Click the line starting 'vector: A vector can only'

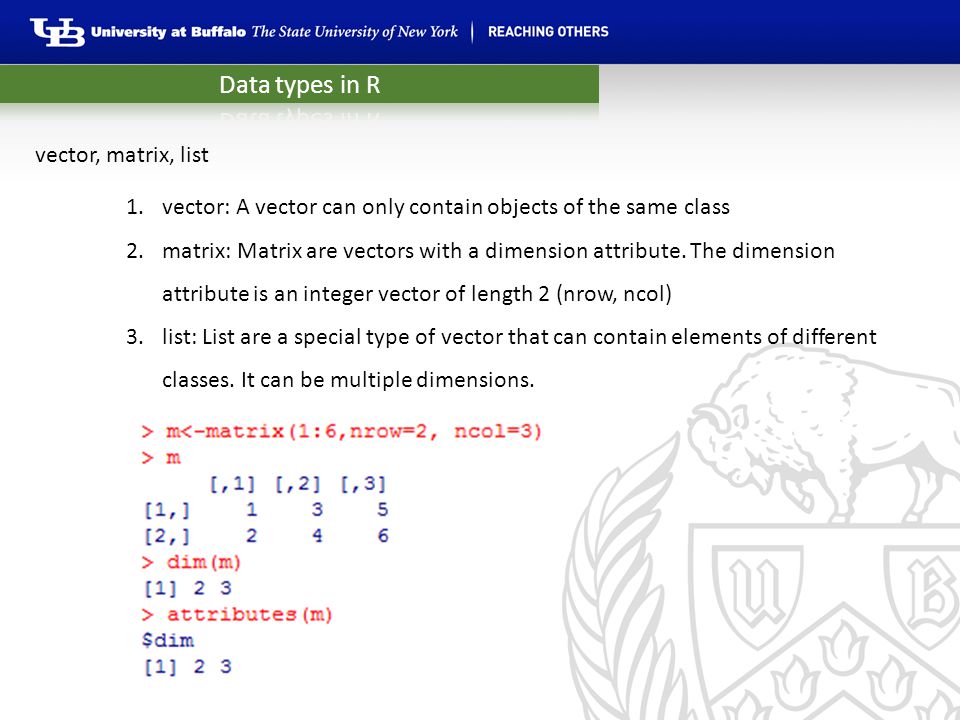[x=446, y=207]
